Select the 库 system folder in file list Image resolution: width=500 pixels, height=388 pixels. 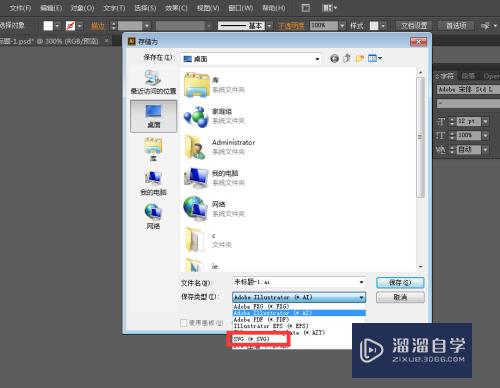point(214,85)
